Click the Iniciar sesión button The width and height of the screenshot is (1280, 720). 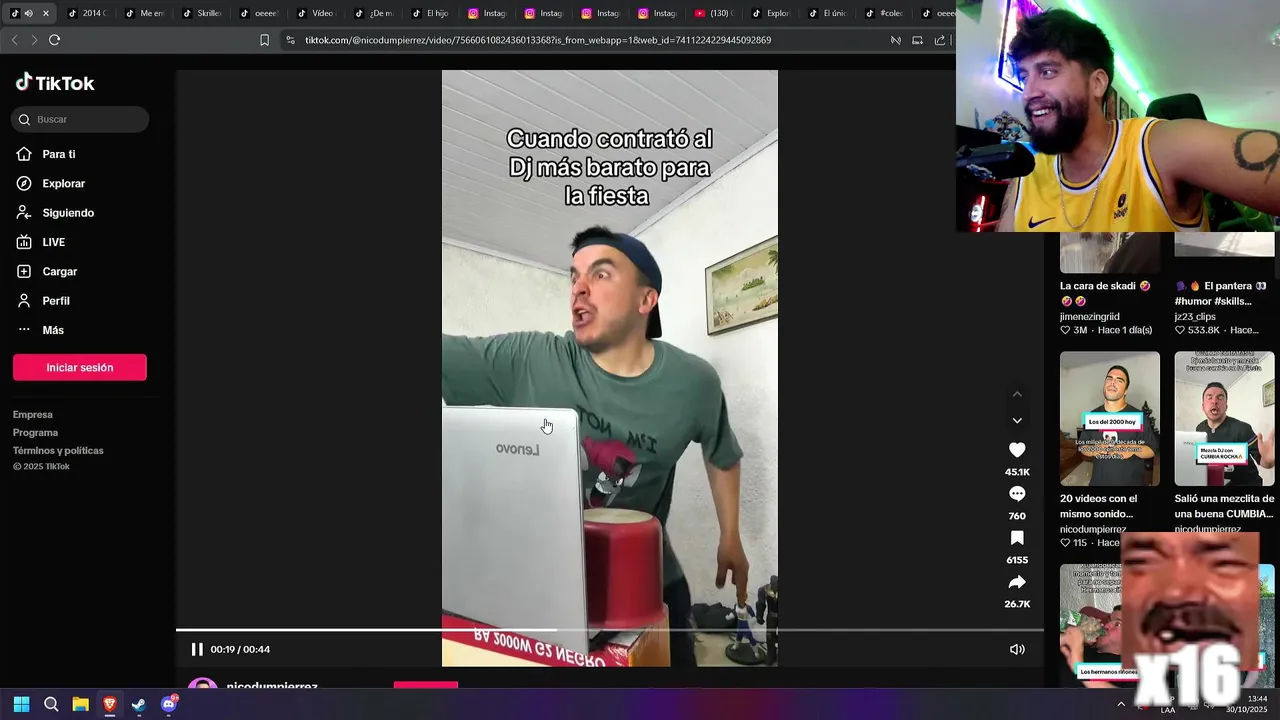[80, 367]
